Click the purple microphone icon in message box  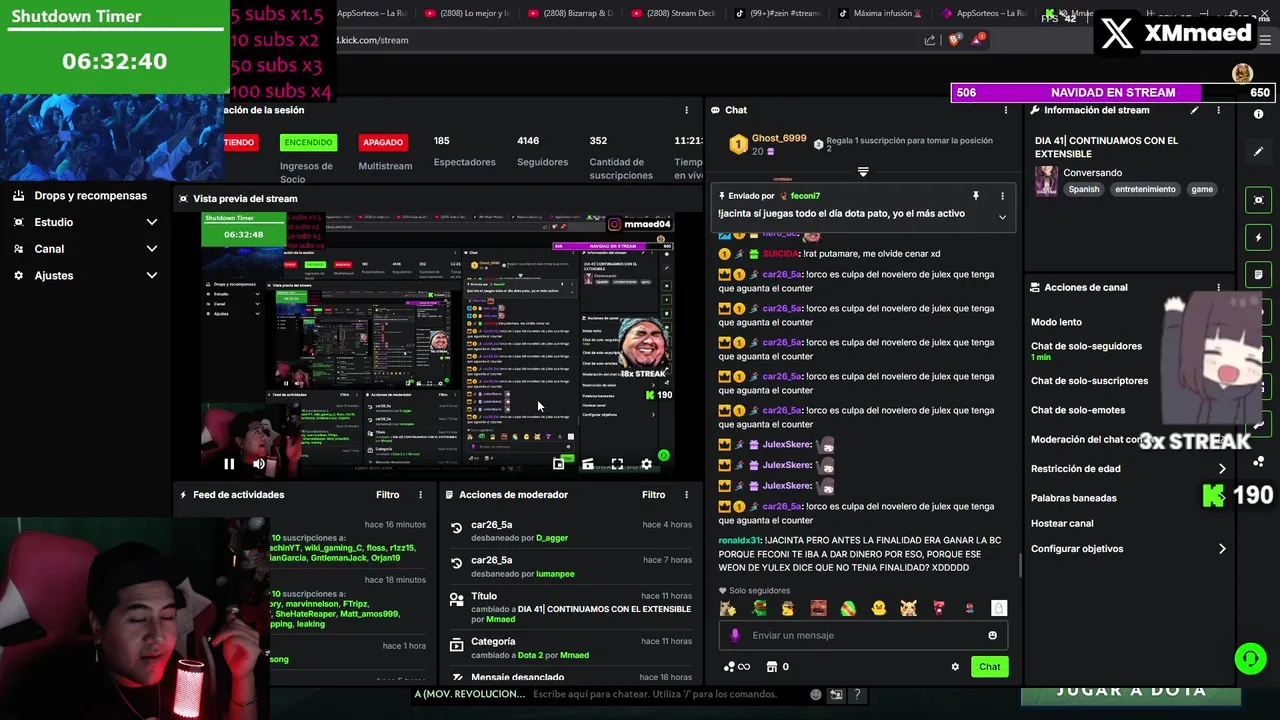(x=735, y=635)
